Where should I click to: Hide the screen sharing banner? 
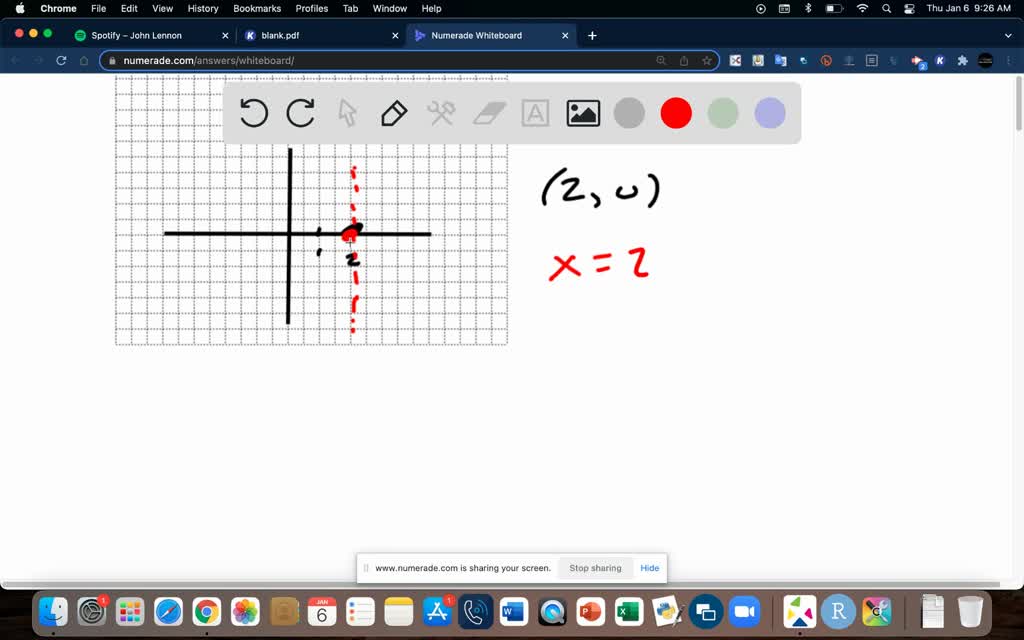pos(649,567)
